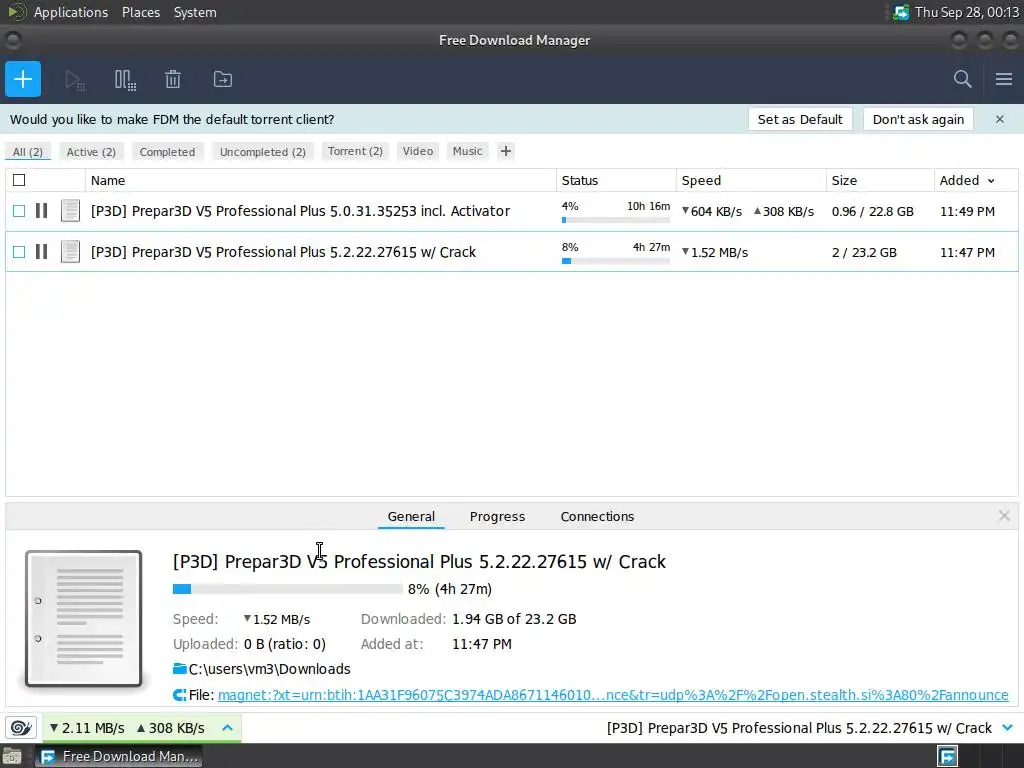
Task: Click the large document thumbnail in details
Action: point(84,618)
